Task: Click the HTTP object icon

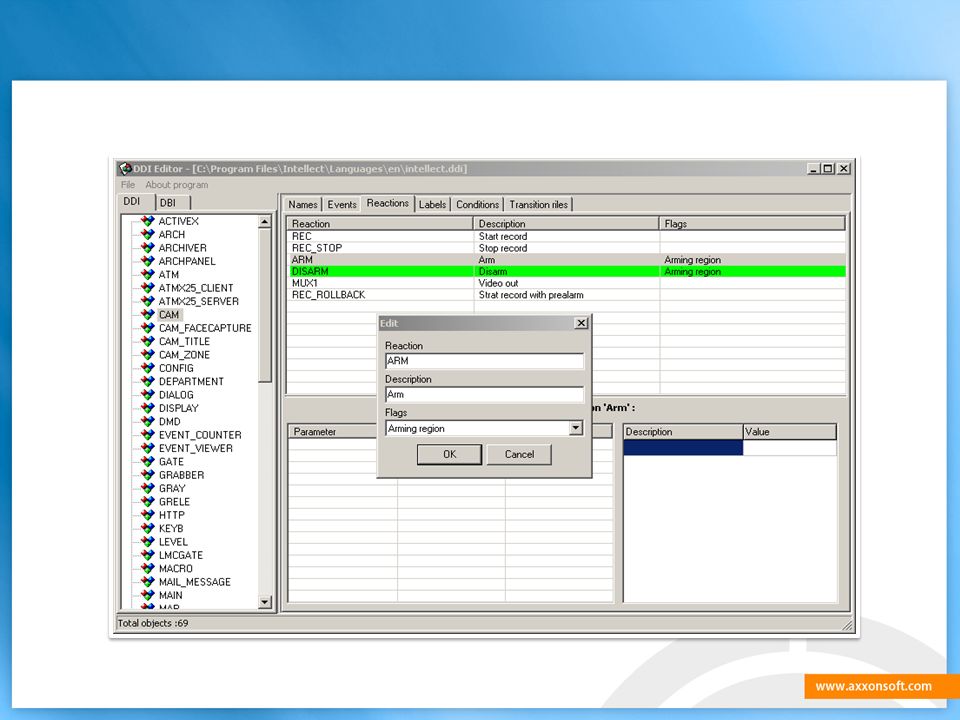Action: 148,515
